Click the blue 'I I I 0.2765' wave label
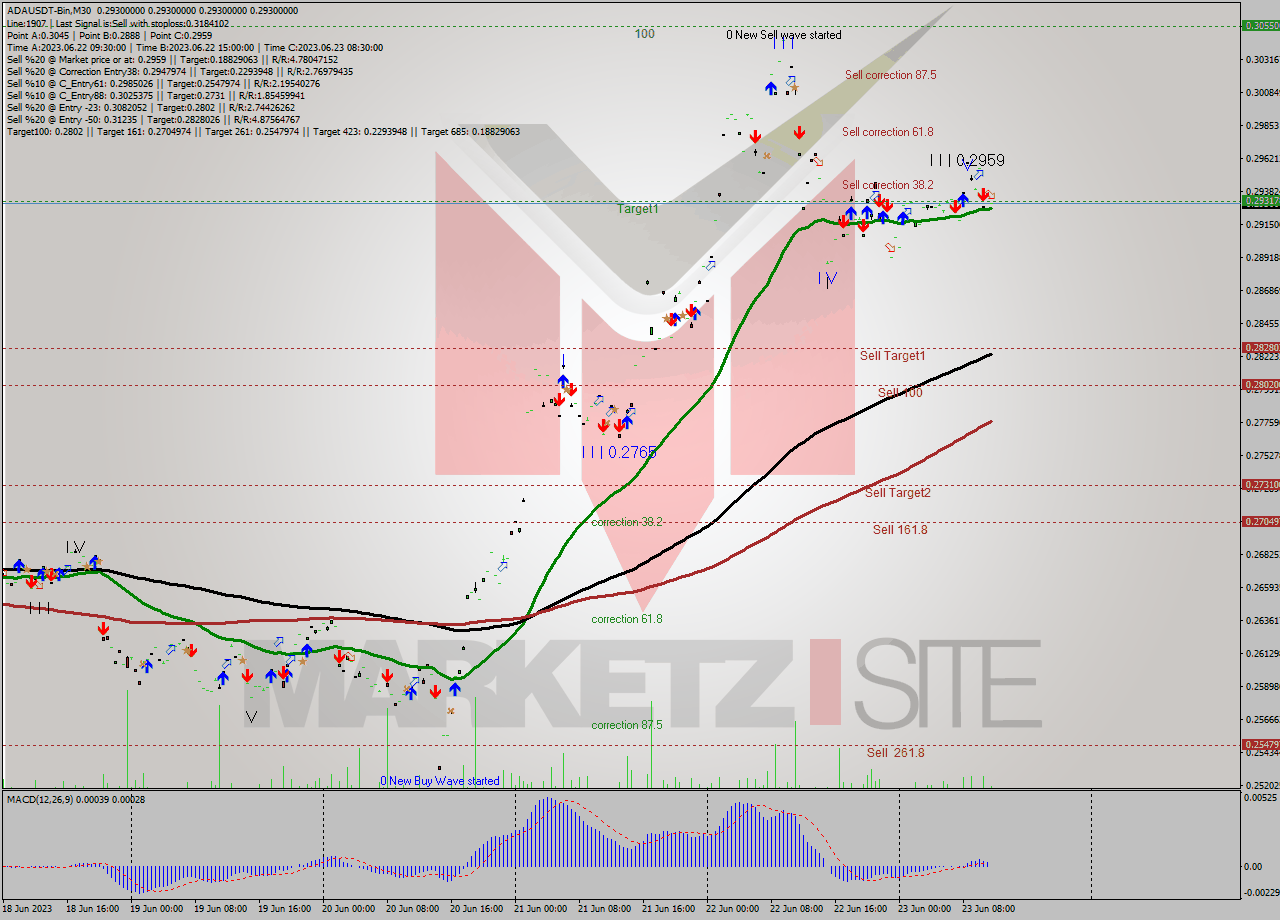Screen dimensions: 1280x920 620,452
